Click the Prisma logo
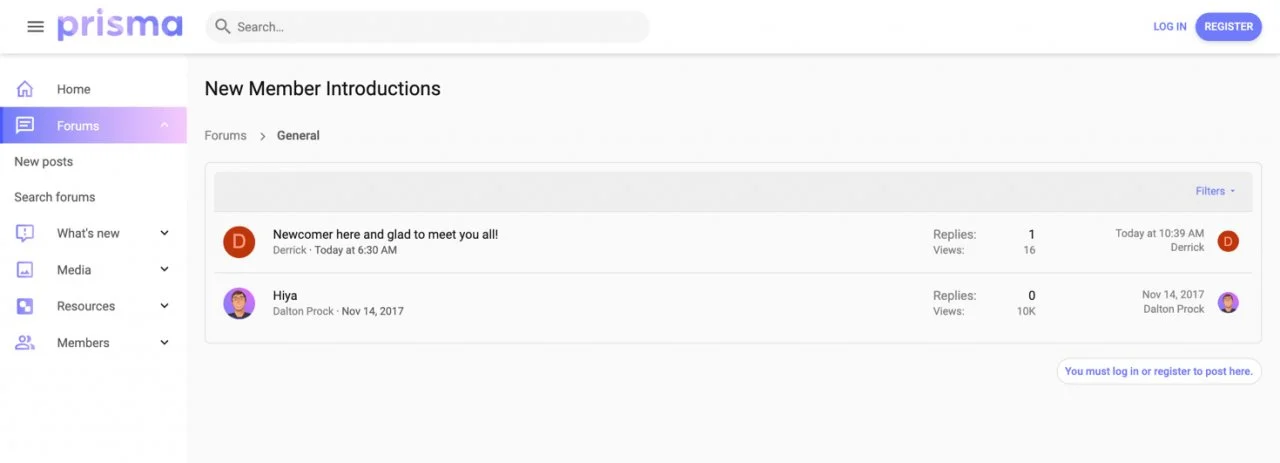Screen dimensions: 1280x463 (x=120, y=27)
